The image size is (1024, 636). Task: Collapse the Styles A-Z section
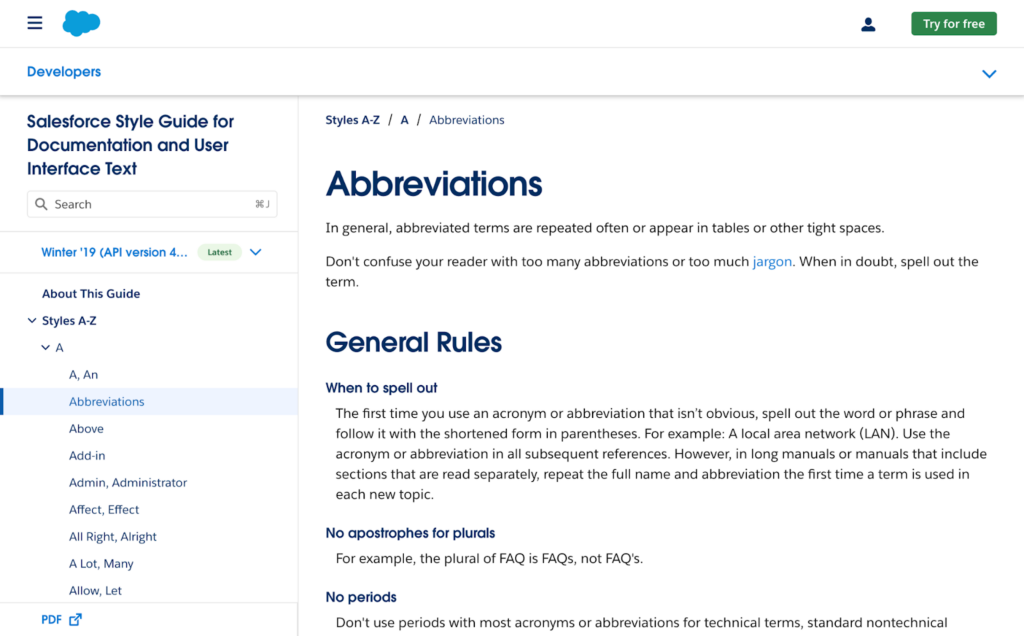click(x=31, y=320)
